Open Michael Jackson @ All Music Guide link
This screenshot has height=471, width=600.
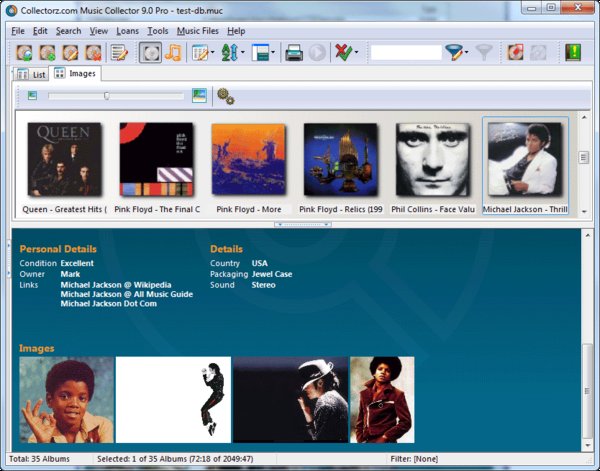[x=127, y=294]
